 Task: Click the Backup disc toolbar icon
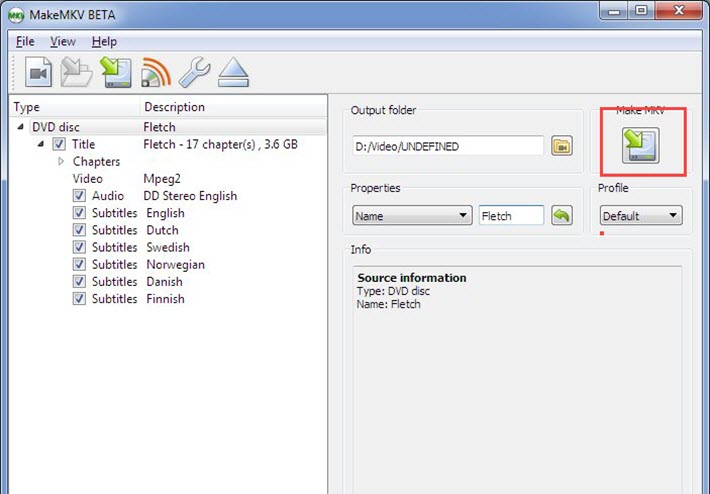point(77,72)
